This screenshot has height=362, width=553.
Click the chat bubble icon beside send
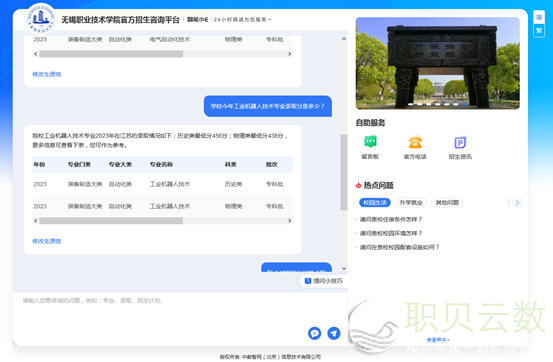(x=315, y=333)
